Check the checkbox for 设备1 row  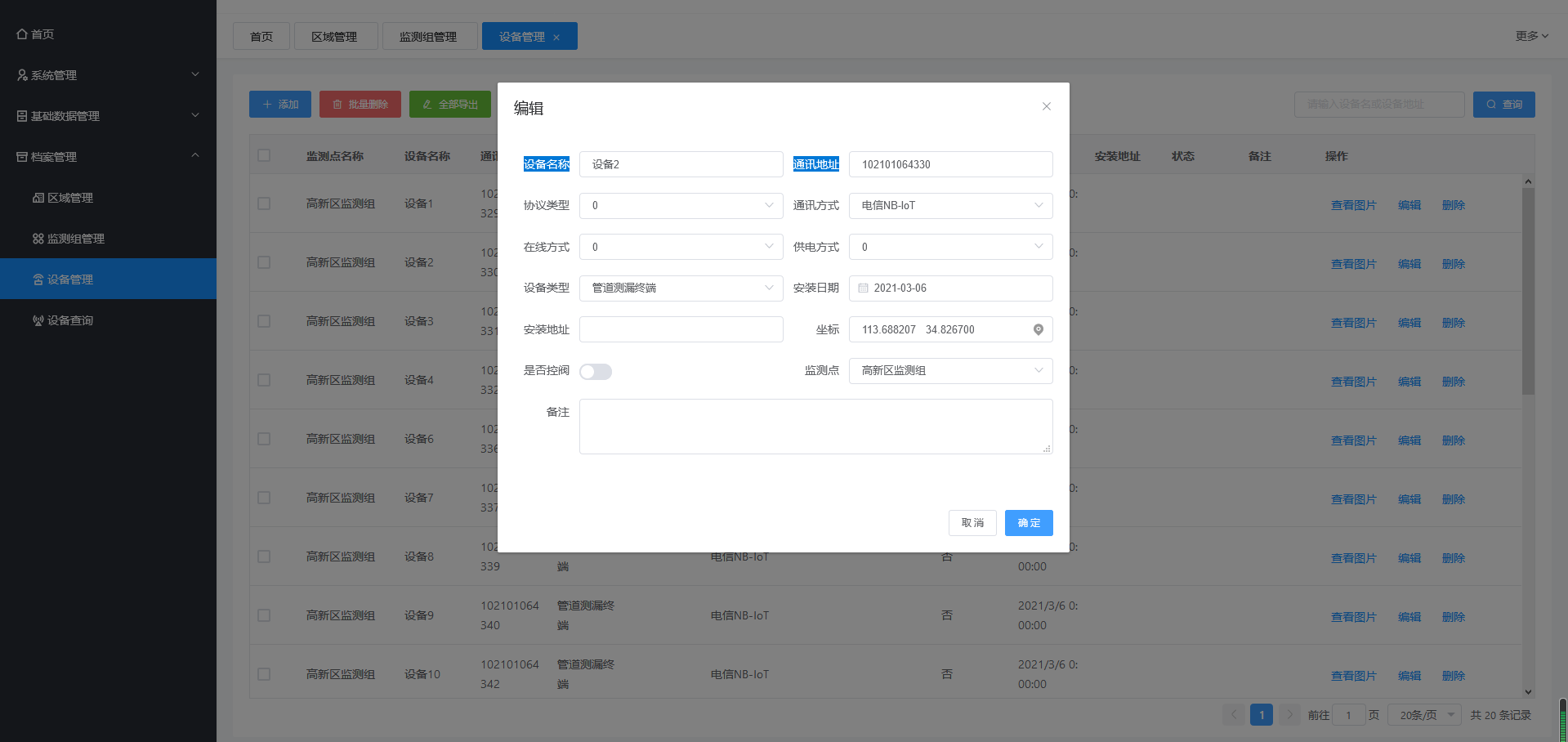click(264, 203)
